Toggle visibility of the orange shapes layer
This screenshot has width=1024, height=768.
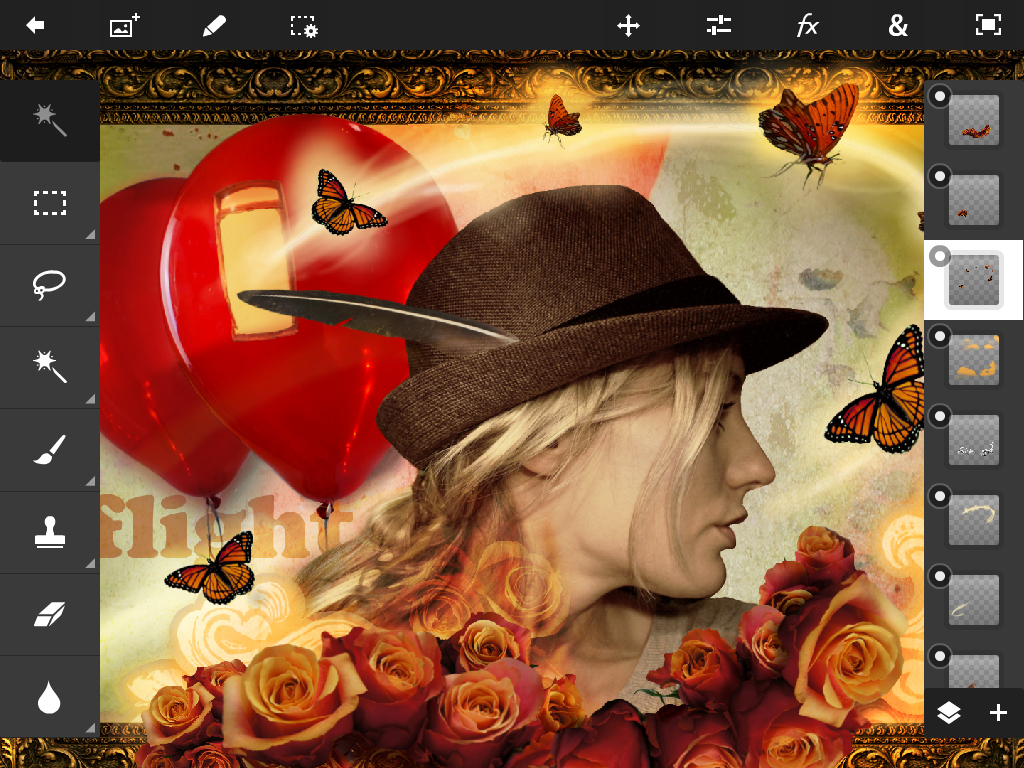pos(940,337)
